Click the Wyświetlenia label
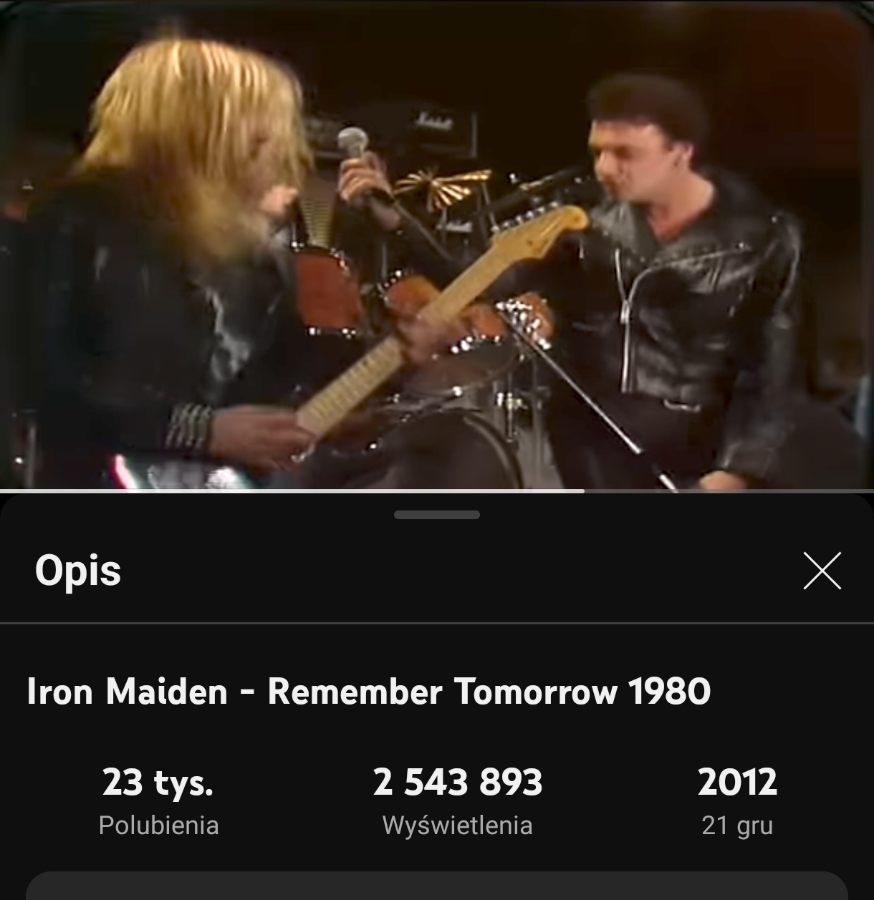 click(x=457, y=826)
